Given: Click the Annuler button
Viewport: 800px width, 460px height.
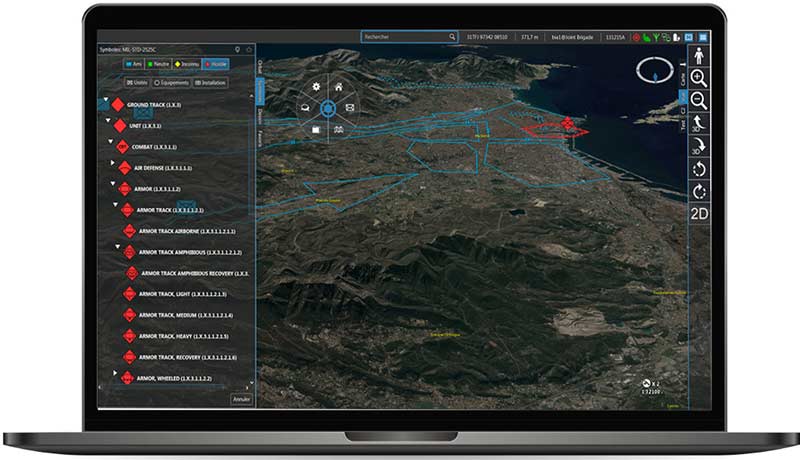Looking at the screenshot, I should (x=241, y=399).
